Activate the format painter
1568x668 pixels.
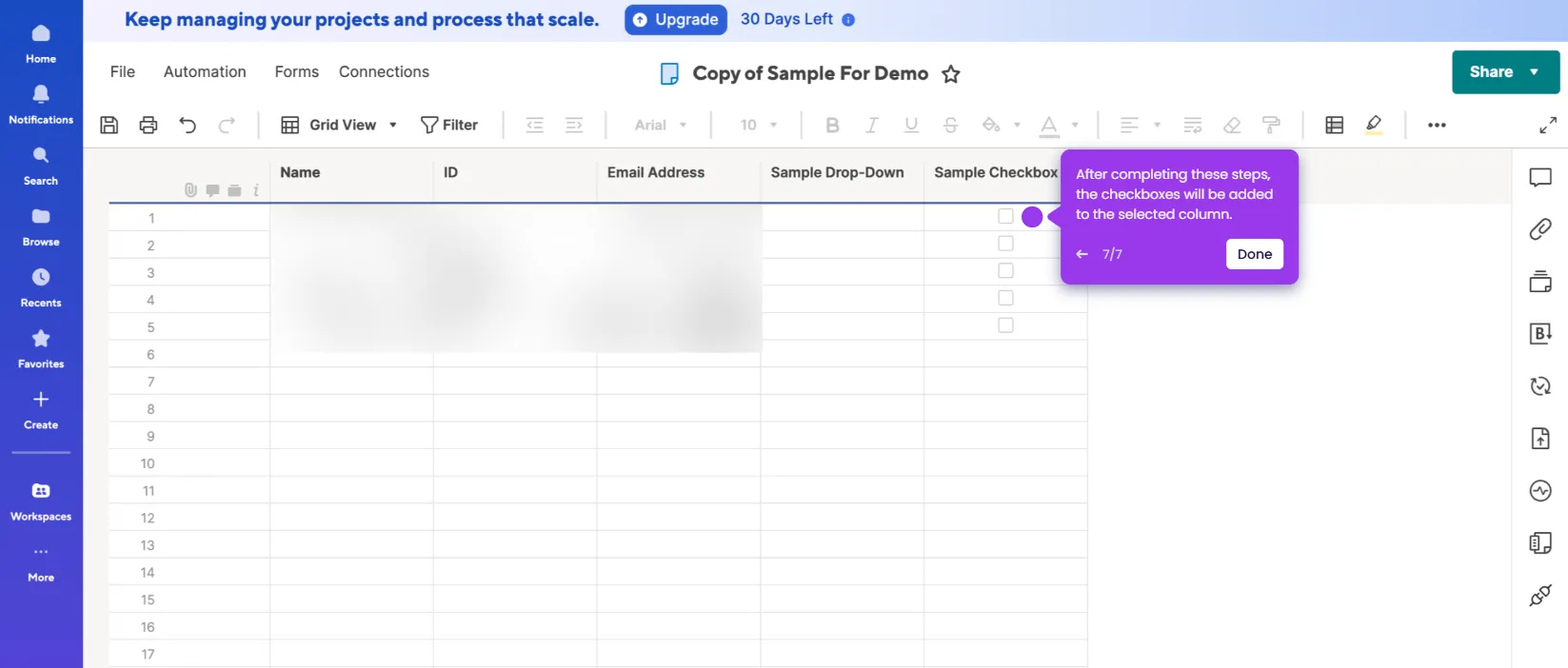(1271, 125)
